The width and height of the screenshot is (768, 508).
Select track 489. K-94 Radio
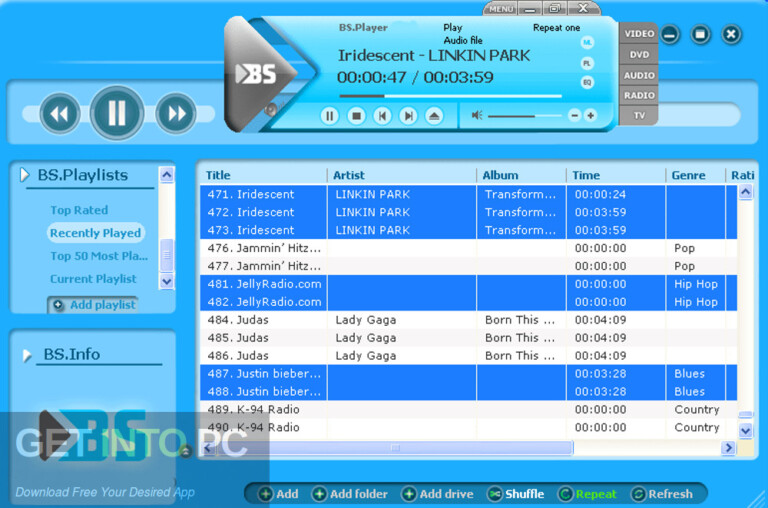[x=468, y=410]
